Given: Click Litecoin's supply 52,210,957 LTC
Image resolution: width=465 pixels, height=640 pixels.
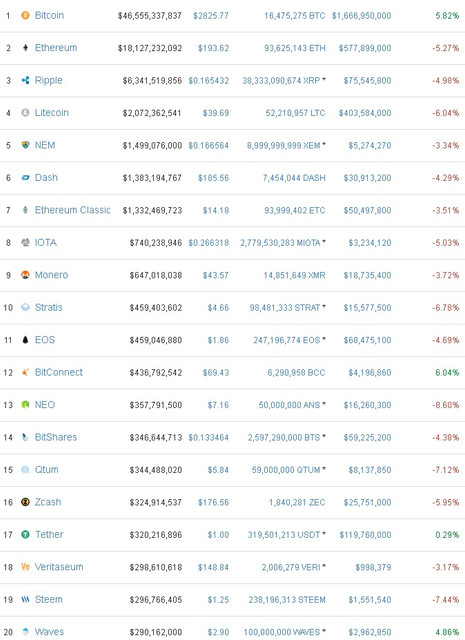Looking at the screenshot, I should coord(295,113).
